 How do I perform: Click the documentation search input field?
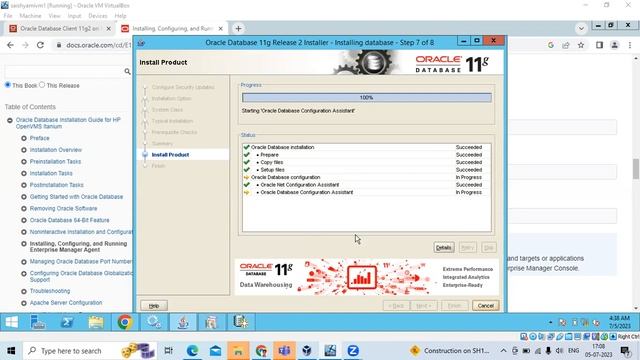point(64,71)
